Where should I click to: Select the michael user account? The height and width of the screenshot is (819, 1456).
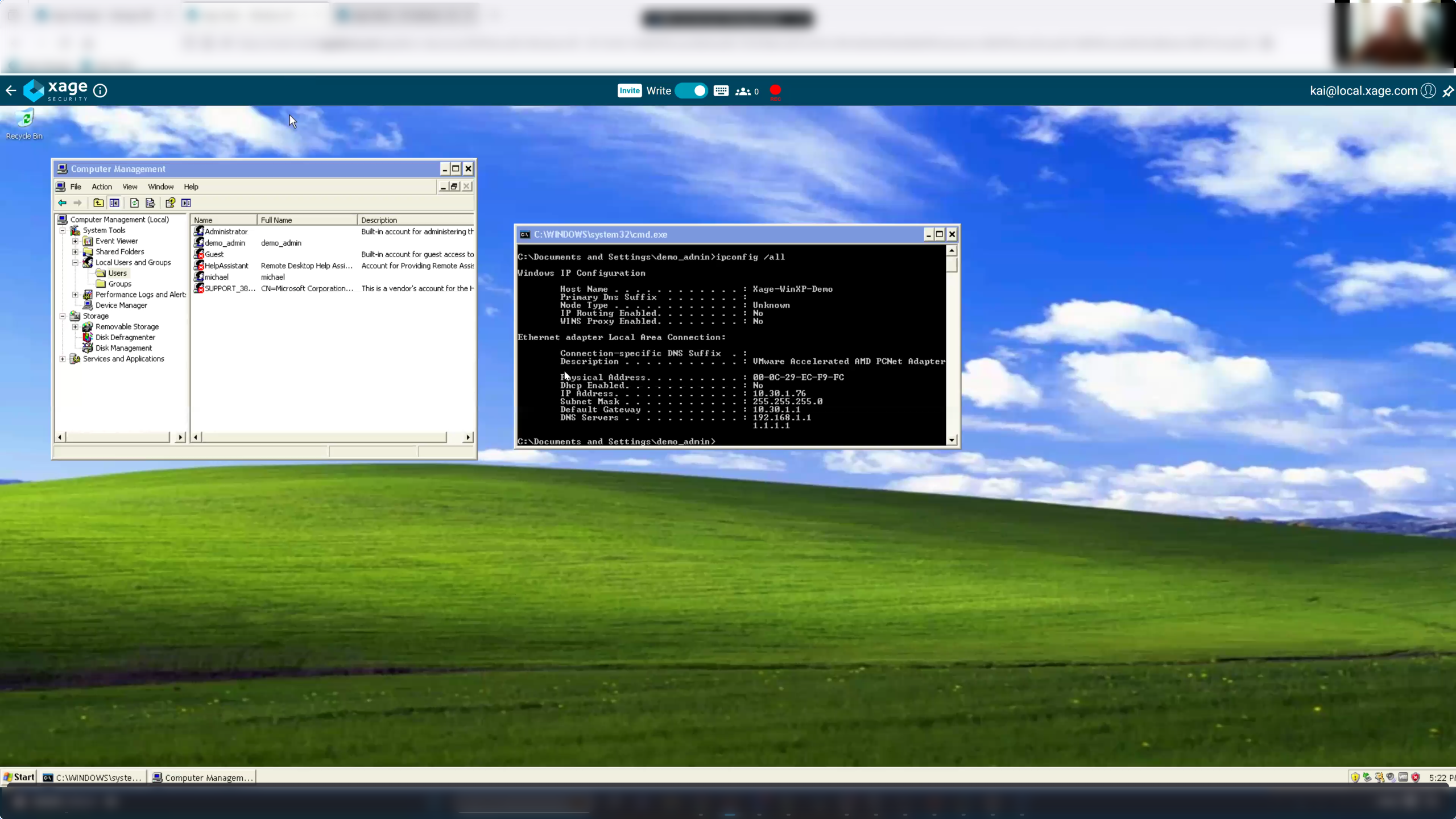[x=216, y=277]
